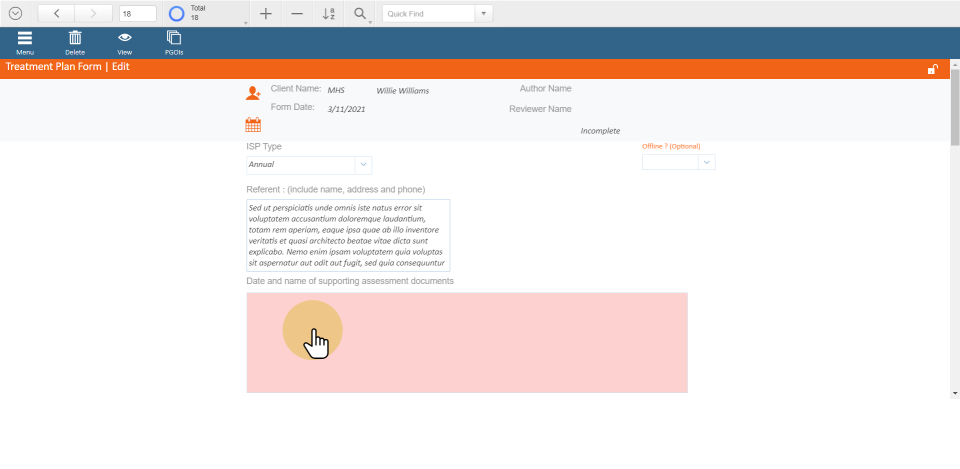The height and width of the screenshot is (469, 960).
Task: Add a new record with the plus icon
Action: [x=265, y=14]
